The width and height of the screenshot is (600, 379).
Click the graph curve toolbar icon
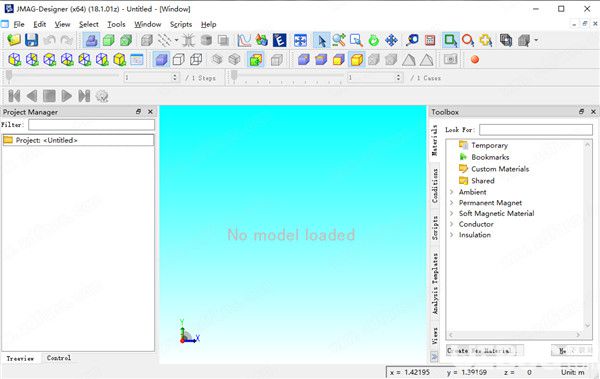(x=244, y=40)
